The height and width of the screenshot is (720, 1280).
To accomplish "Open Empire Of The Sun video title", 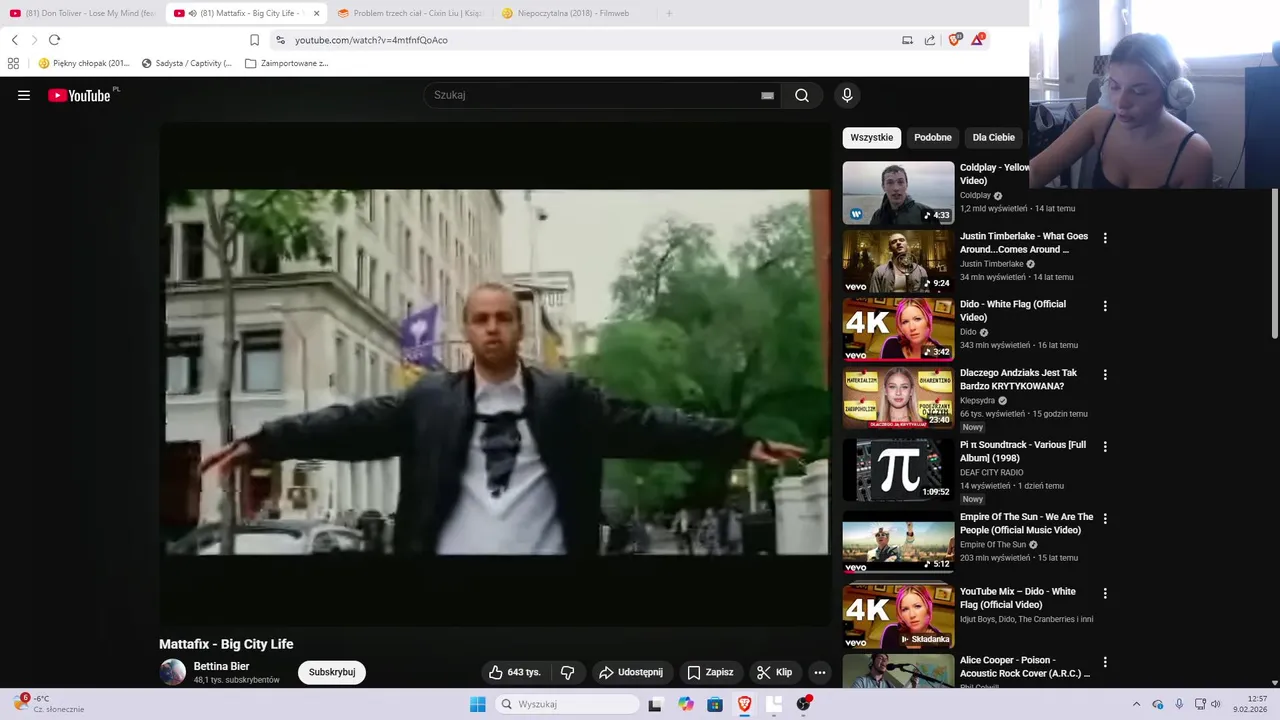I will coord(1026,523).
